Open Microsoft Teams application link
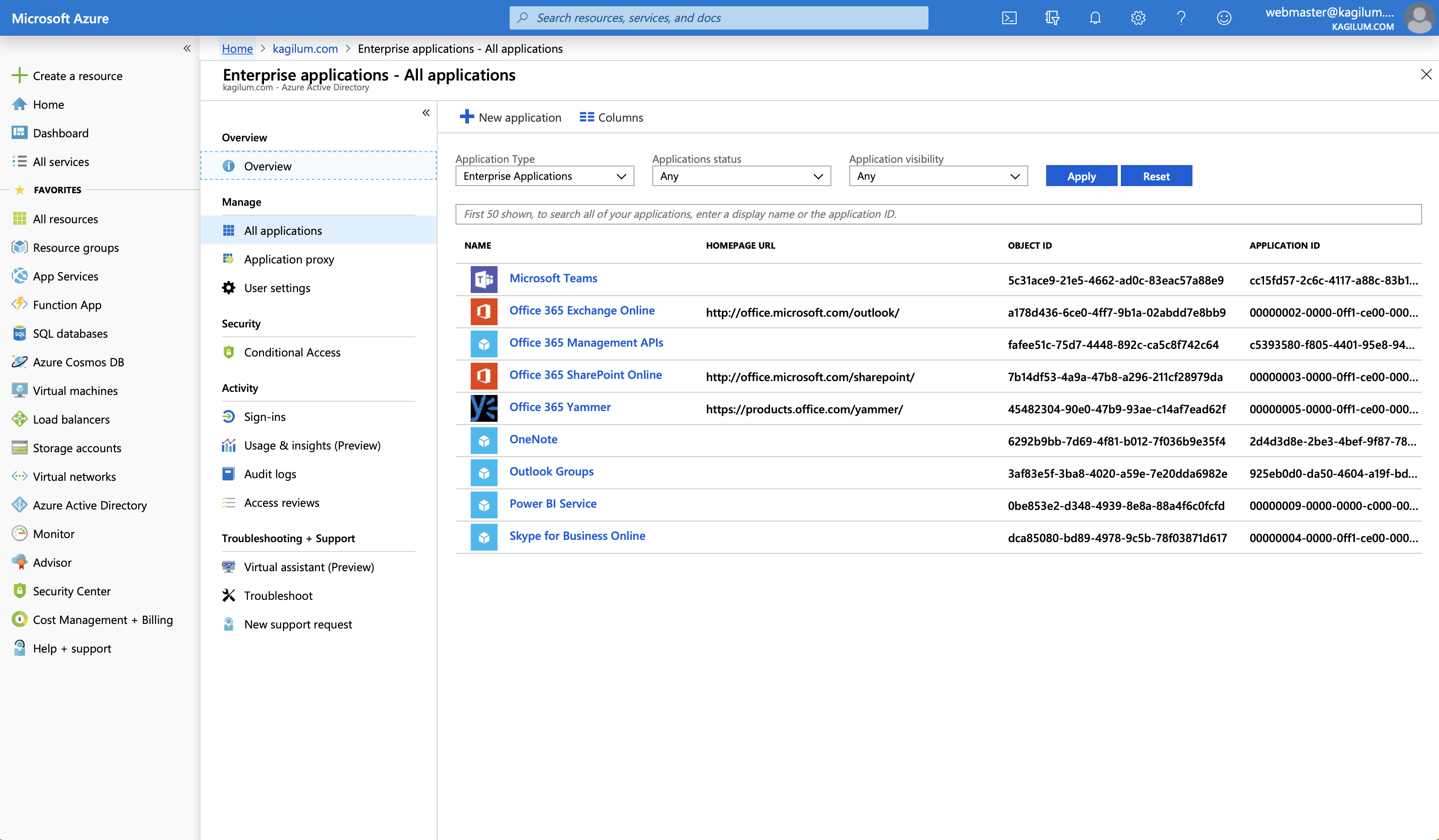1439x840 pixels. click(553, 278)
